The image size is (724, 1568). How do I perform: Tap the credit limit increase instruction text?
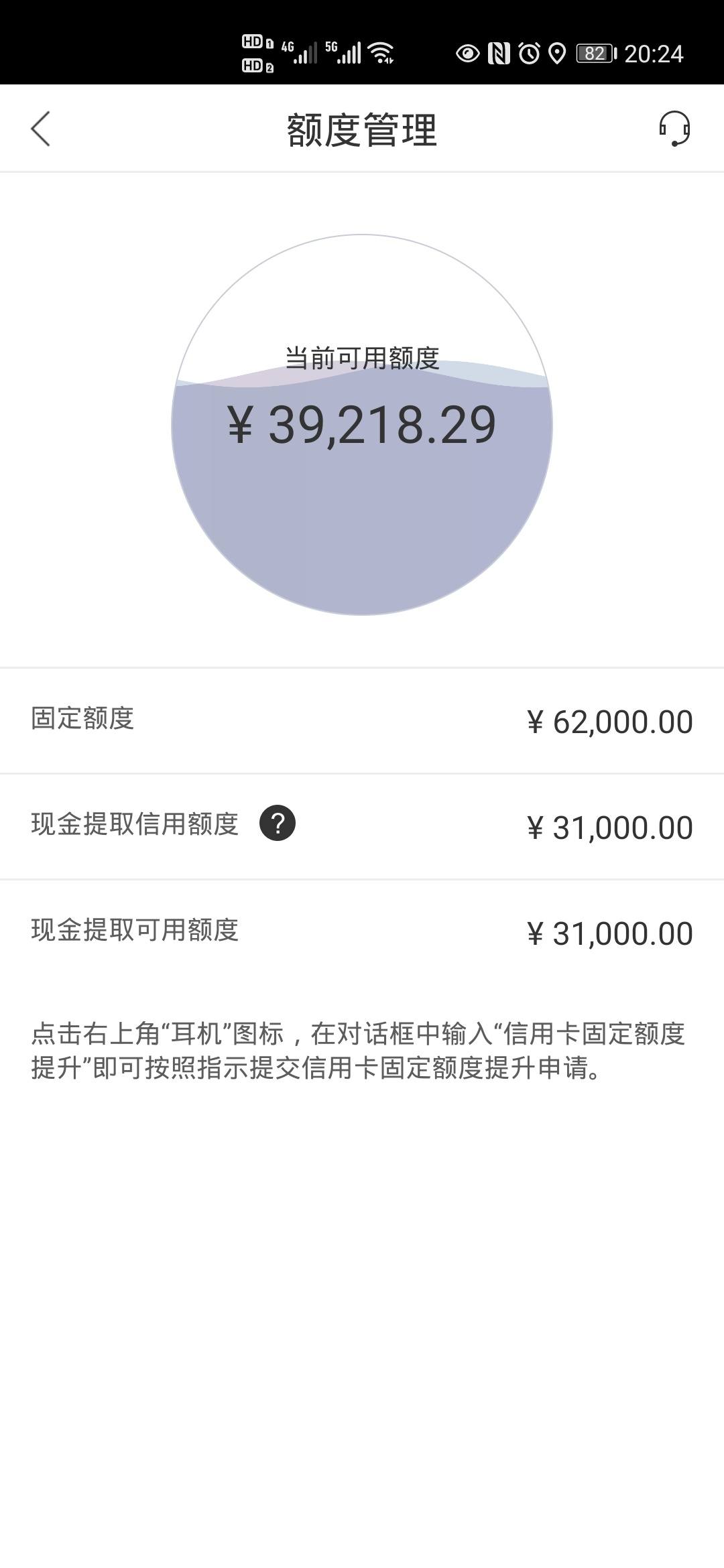[x=358, y=1051]
